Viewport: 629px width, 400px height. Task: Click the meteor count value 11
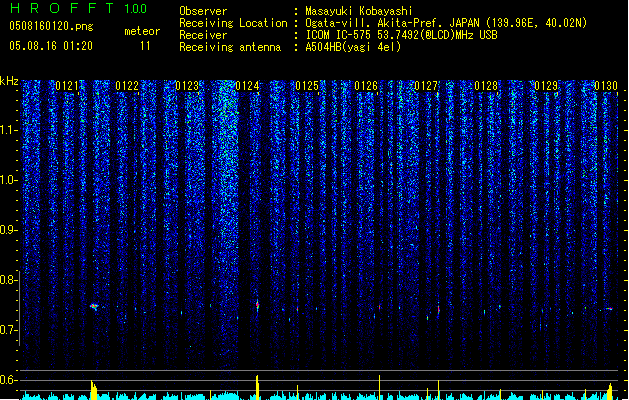[x=145, y=46]
